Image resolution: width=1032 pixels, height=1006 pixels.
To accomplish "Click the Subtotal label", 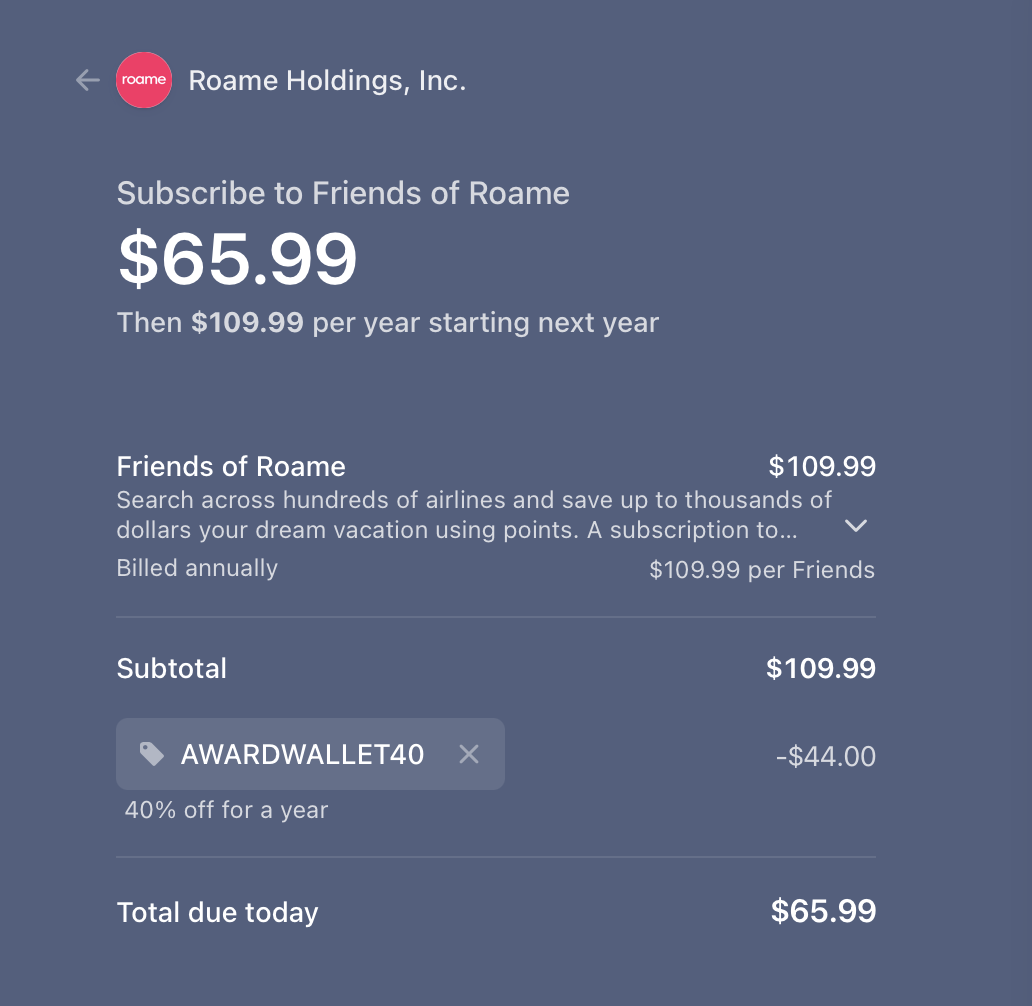I will pyautogui.click(x=171, y=668).
